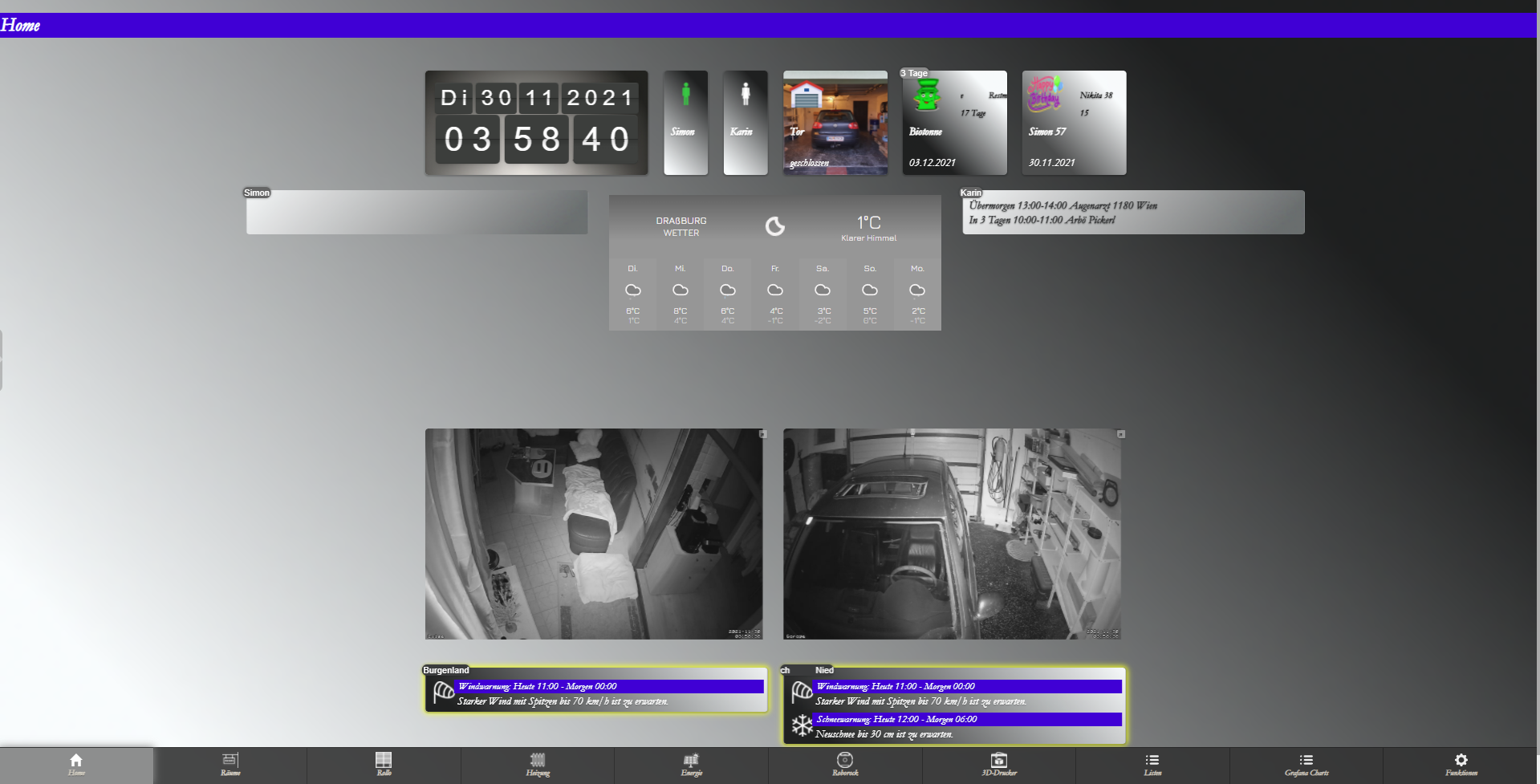Click the '3 Tage' badge on Biotonne tile
Image resolution: width=1540 pixels, height=784 pixels.
click(x=914, y=73)
